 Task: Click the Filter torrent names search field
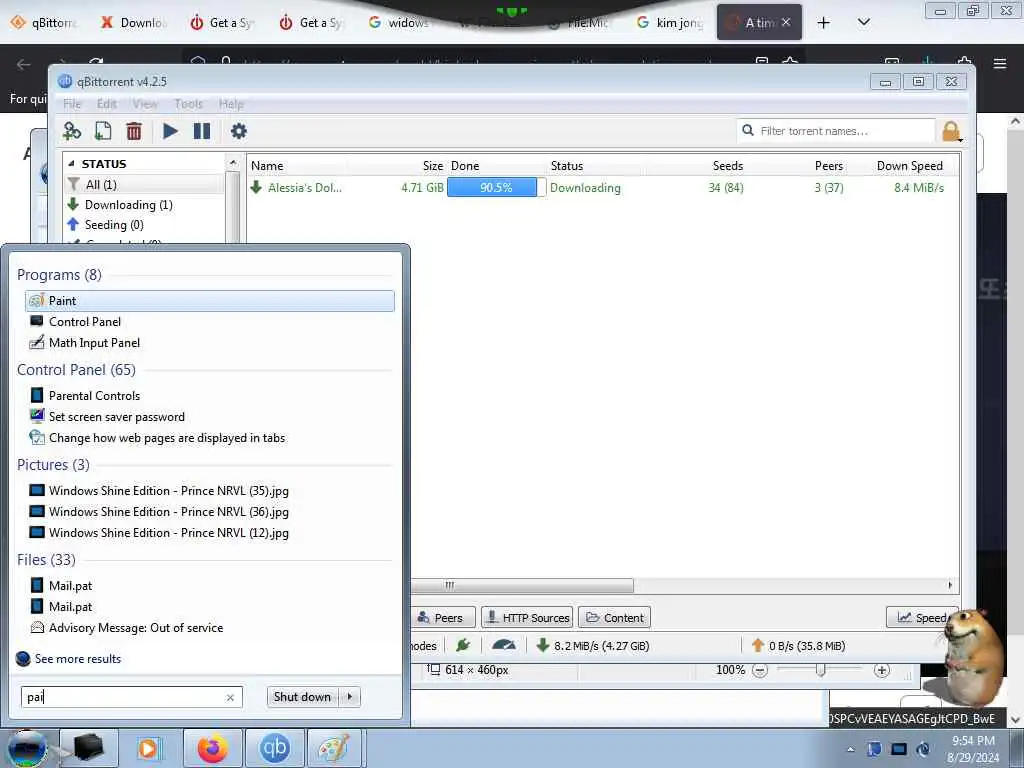836,131
